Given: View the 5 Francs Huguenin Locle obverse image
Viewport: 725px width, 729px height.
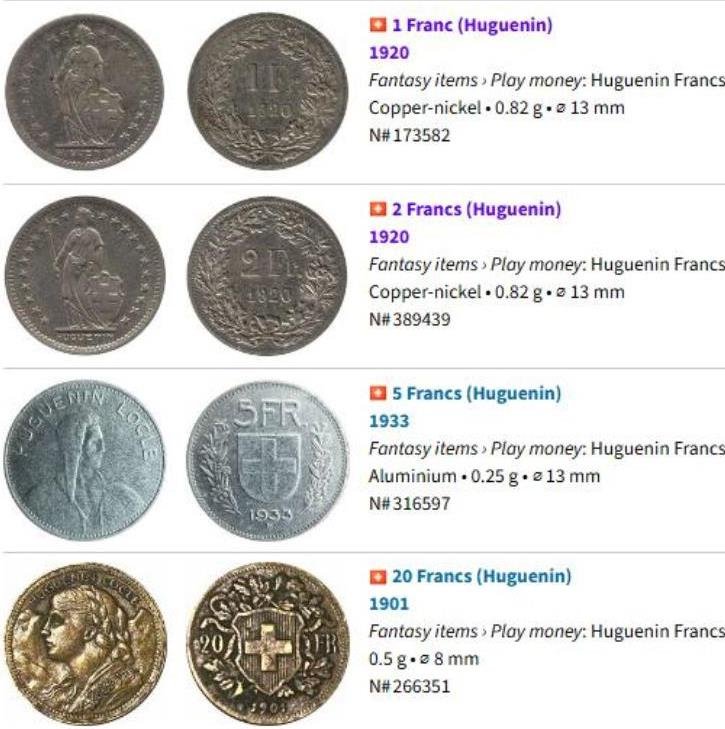Looking at the screenshot, I should click(84, 460).
